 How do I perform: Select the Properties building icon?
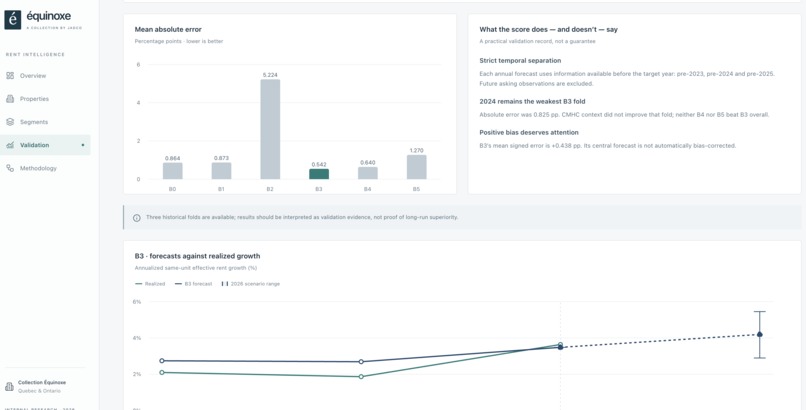[x=10, y=99]
